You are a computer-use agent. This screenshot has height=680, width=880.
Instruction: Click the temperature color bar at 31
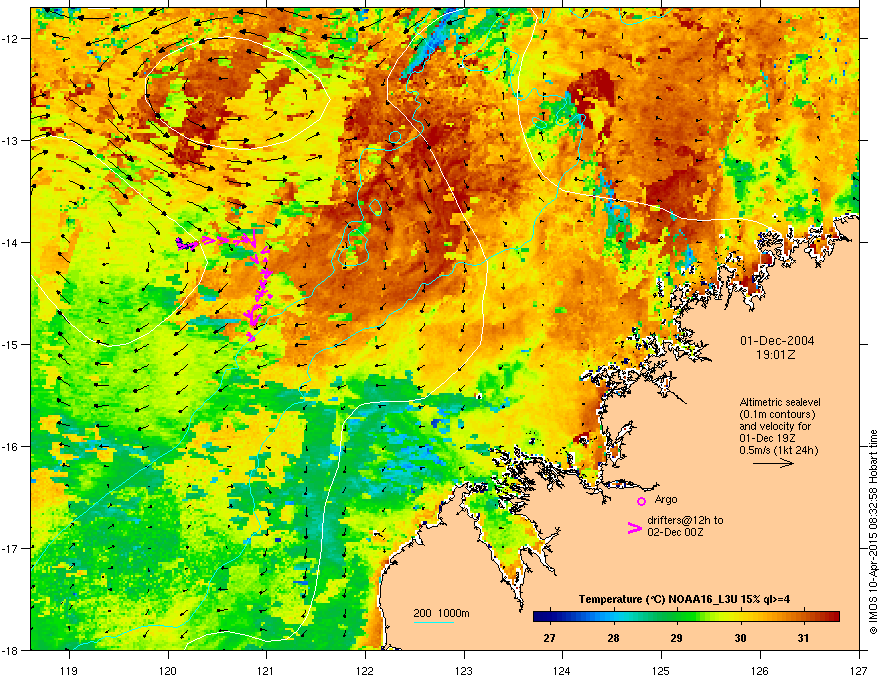point(804,617)
